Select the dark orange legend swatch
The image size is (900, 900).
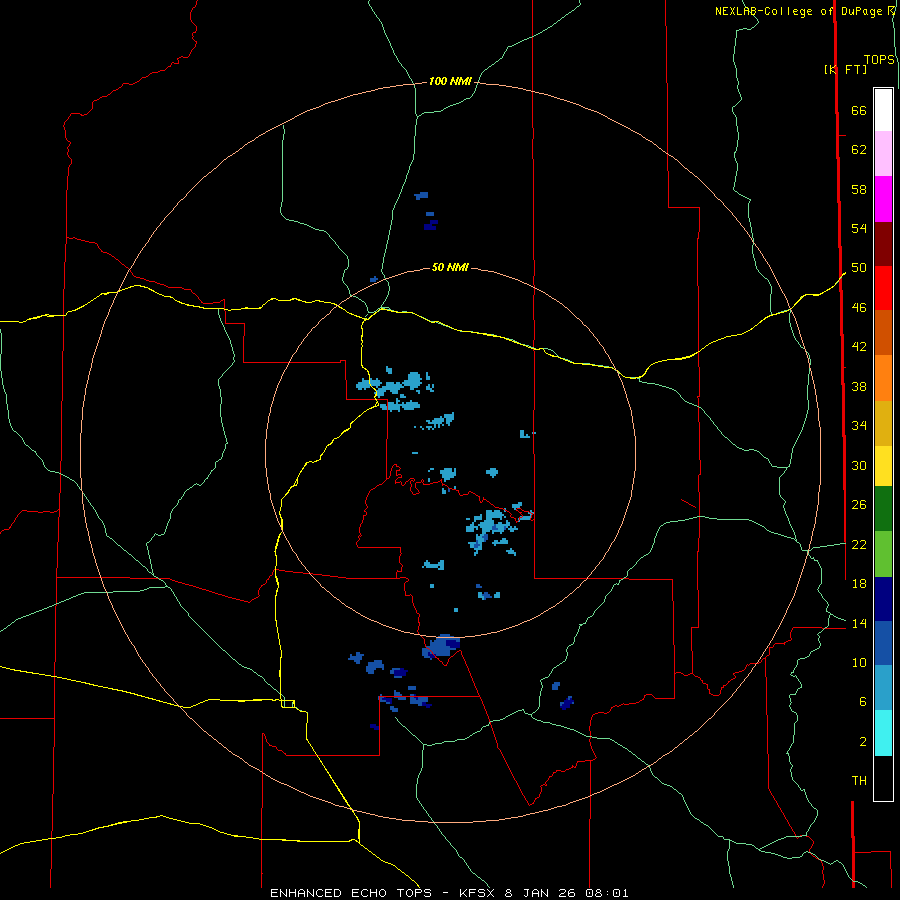pyautogui.click(x=883, y=333)
